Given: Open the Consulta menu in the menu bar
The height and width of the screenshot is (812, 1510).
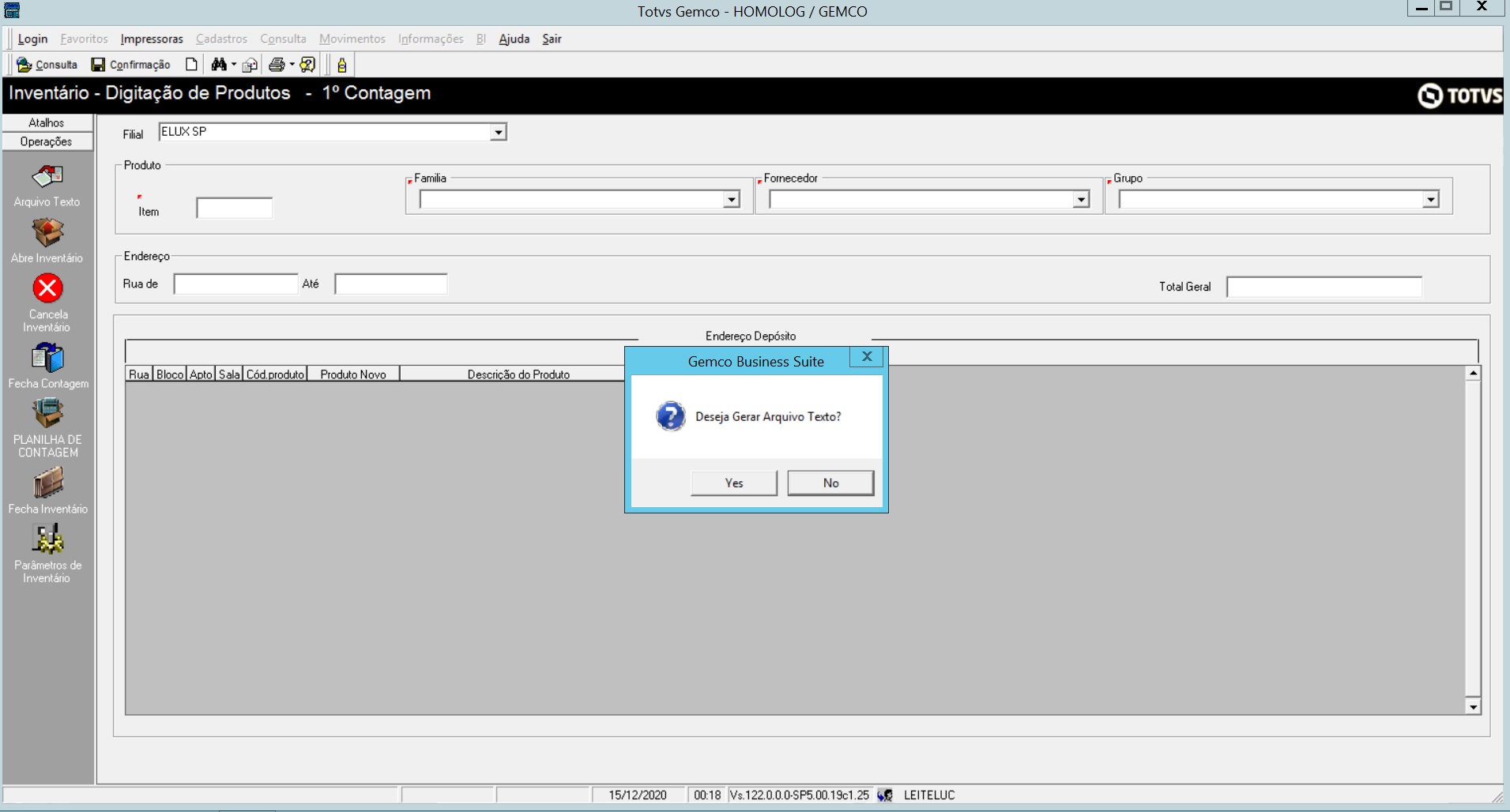Looking at the screenshot, I should coord(283,39).
